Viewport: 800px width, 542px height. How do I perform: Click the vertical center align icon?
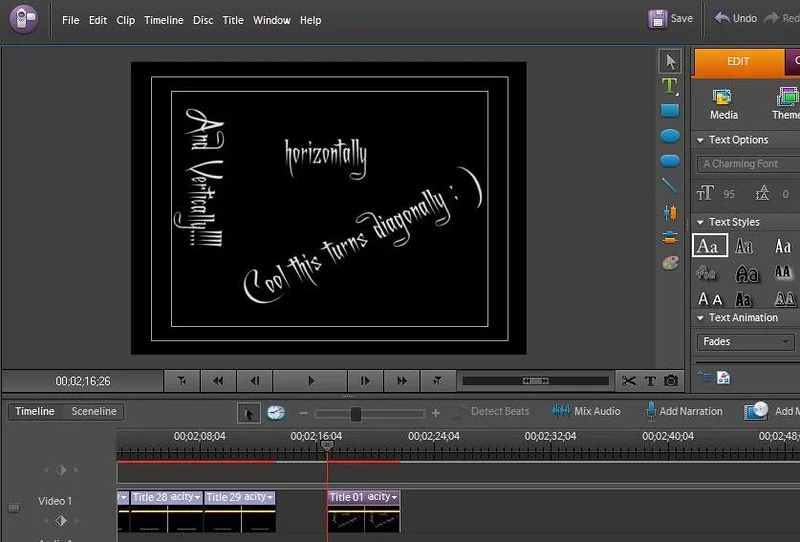click(670, 212)
